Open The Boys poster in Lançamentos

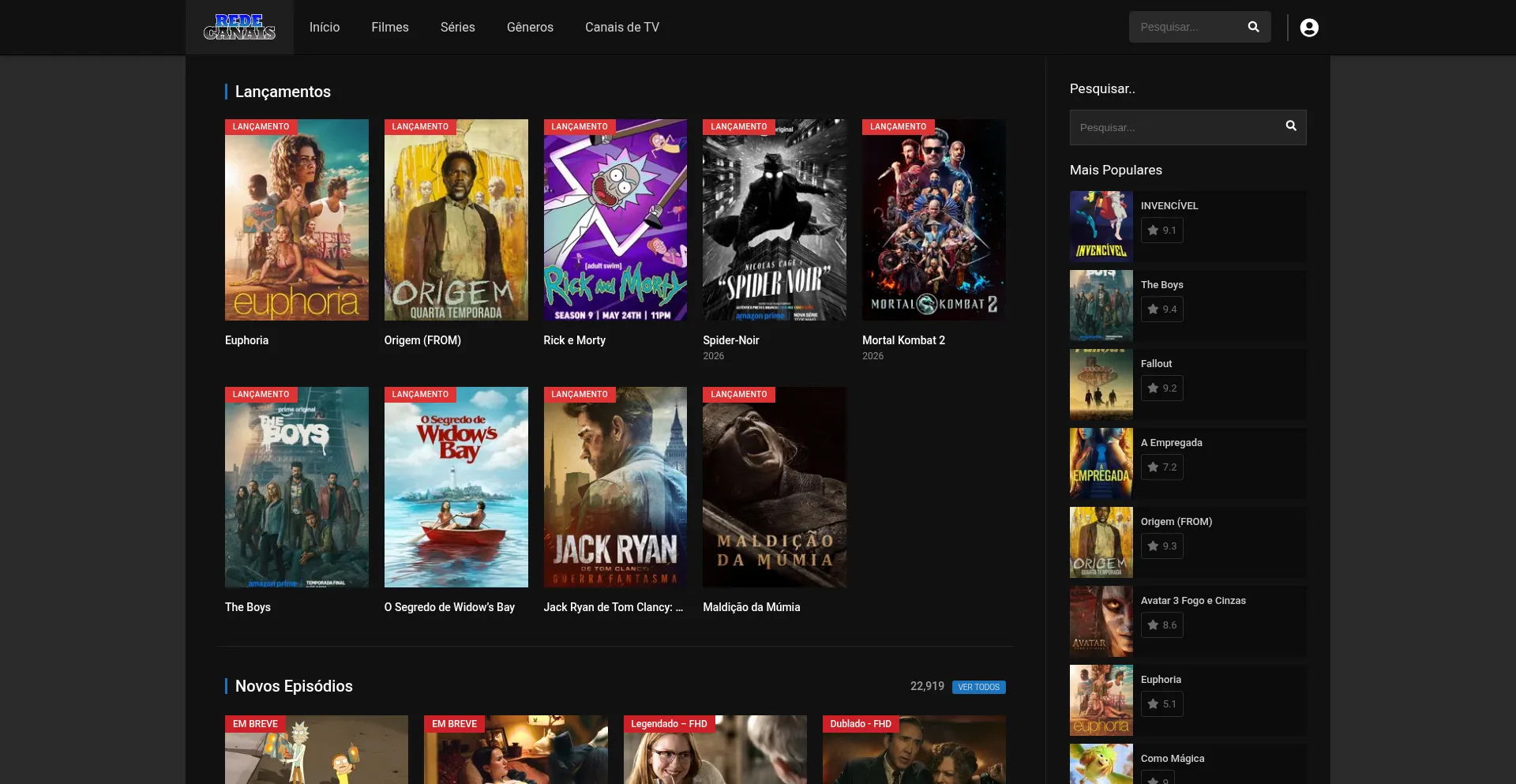point(297,487)
